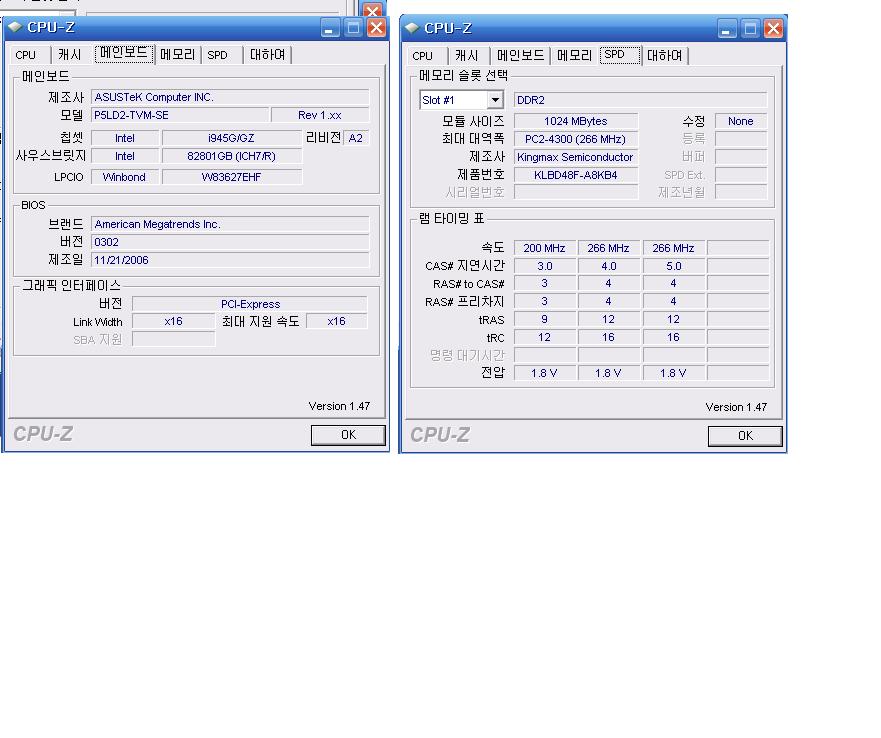Click the W83627EHF LPCIO value

(231, 177)
